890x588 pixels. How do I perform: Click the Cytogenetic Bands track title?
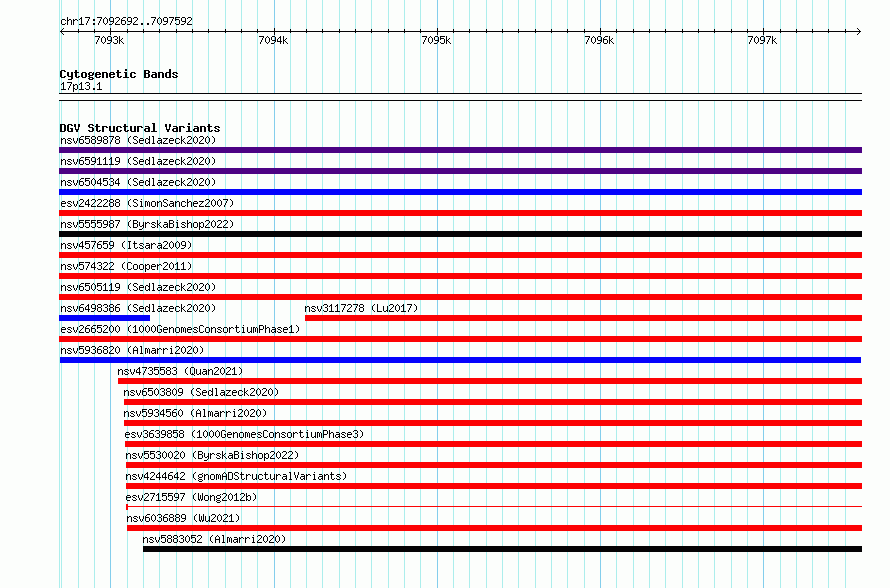tap(119, 74)
